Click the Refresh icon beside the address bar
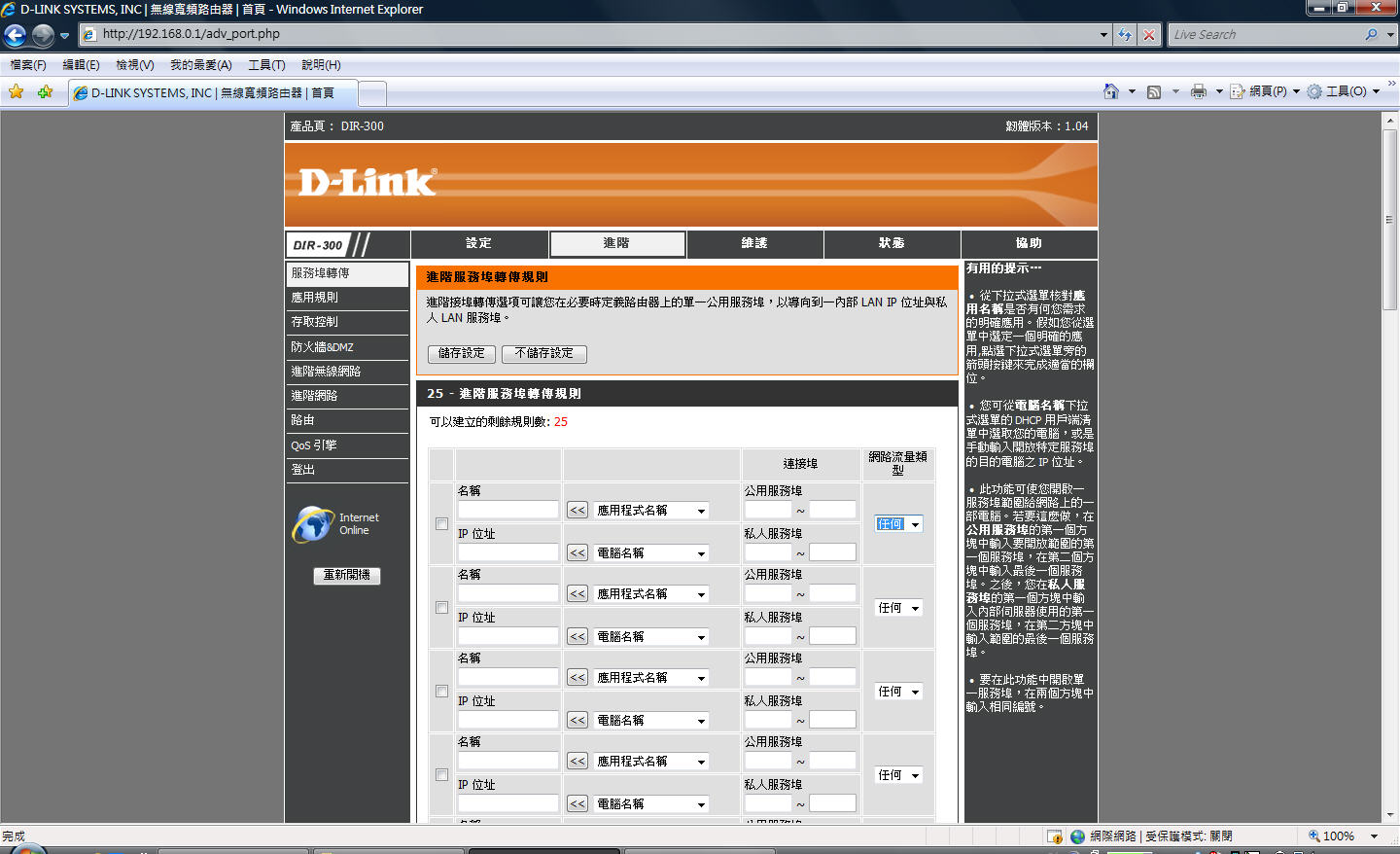The width and height of the screenshot is (1400, 854). [x=1125, y=34]
